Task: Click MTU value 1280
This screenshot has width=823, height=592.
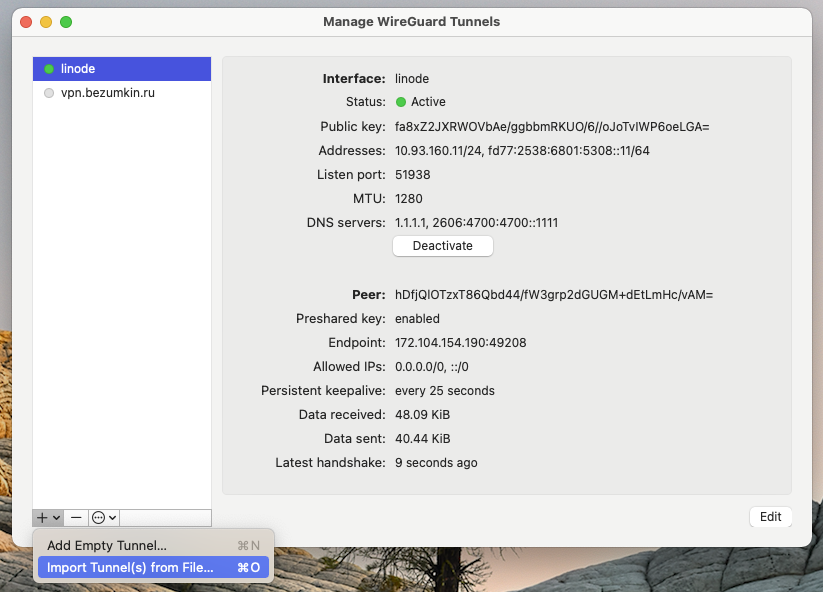Action: click(x=408, y=199)
